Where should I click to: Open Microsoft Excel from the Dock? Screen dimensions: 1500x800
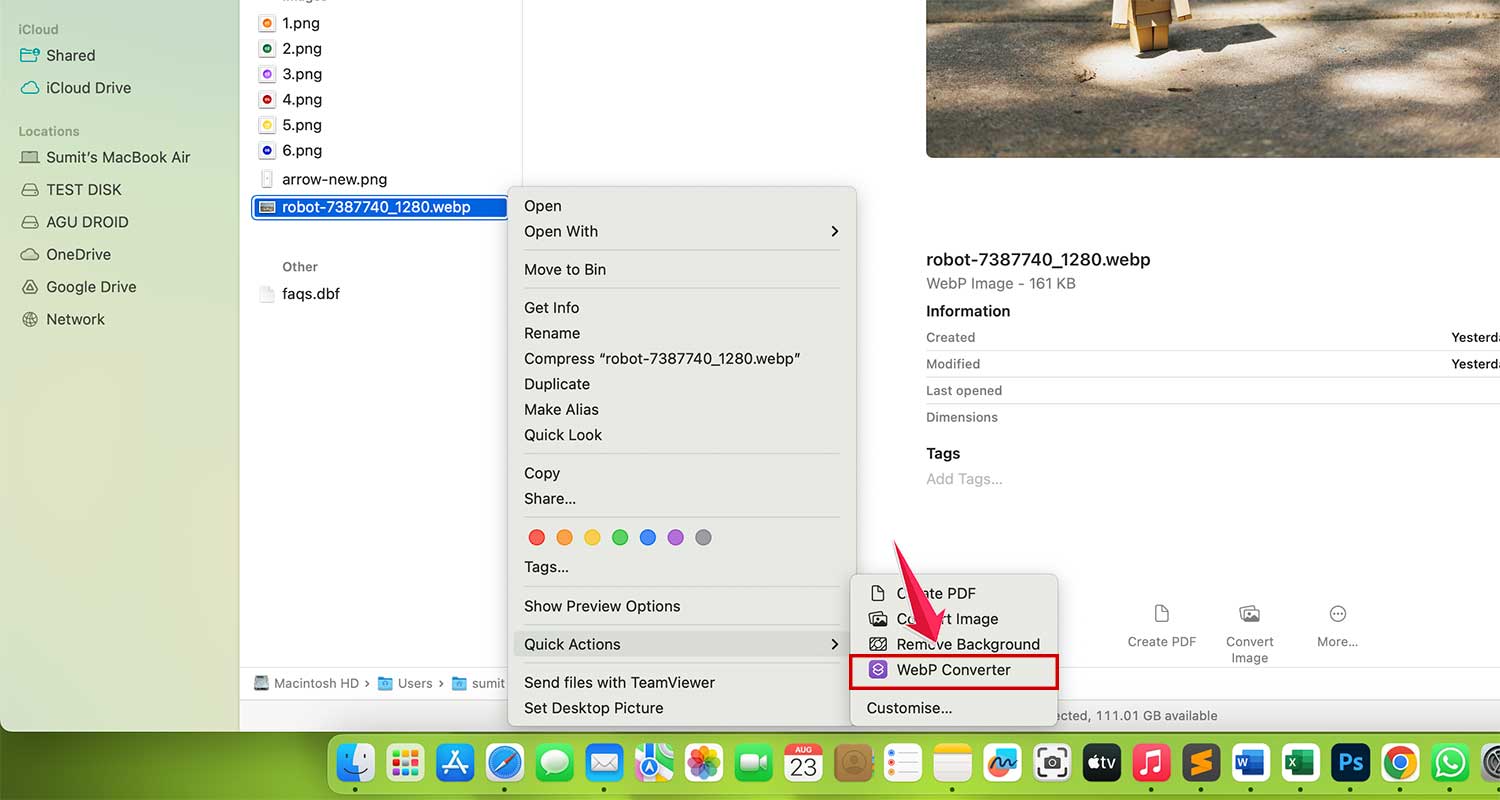pyautogui.click(x=1300, y=763)
